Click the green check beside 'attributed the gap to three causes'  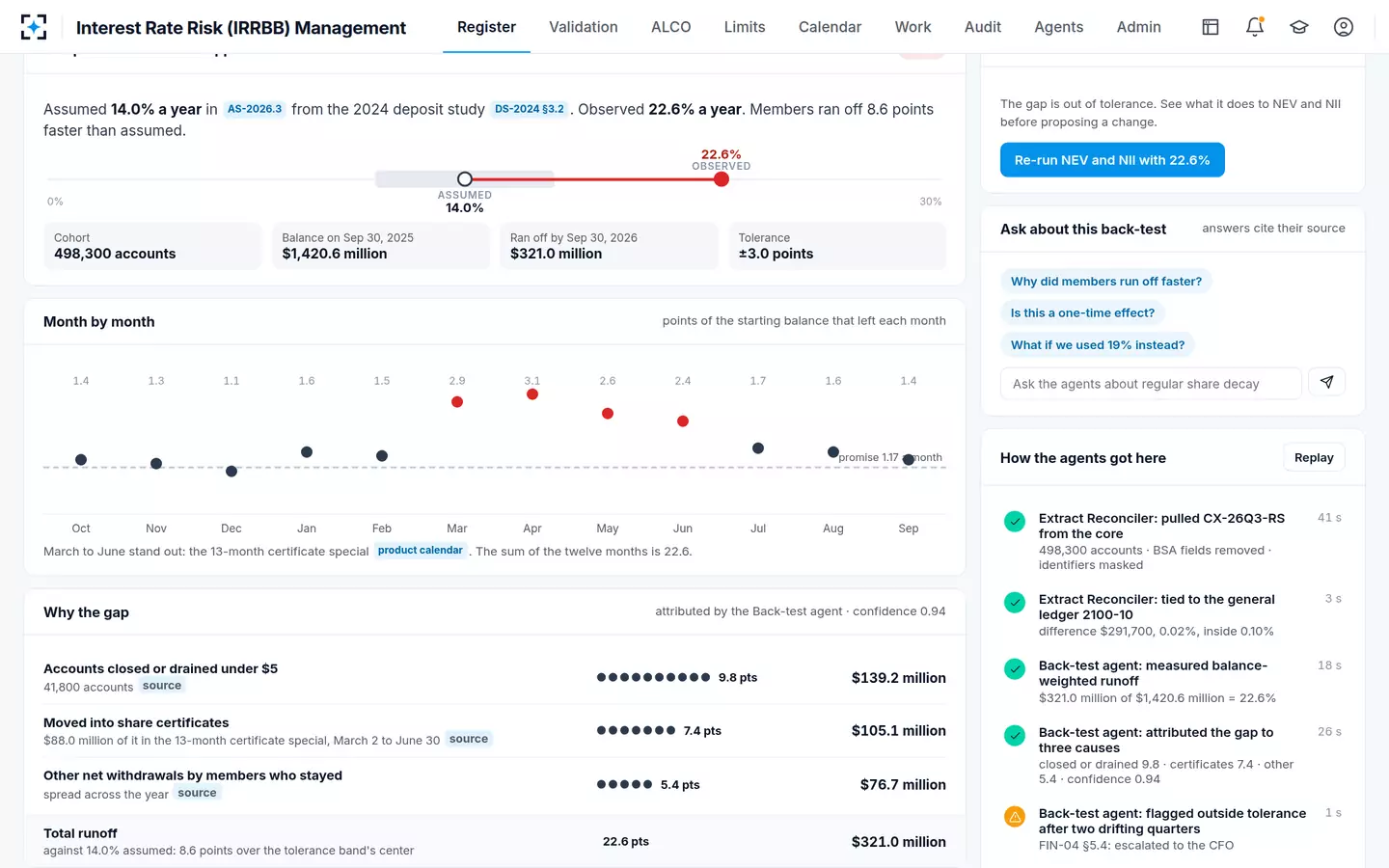(x=1015, y=735)
